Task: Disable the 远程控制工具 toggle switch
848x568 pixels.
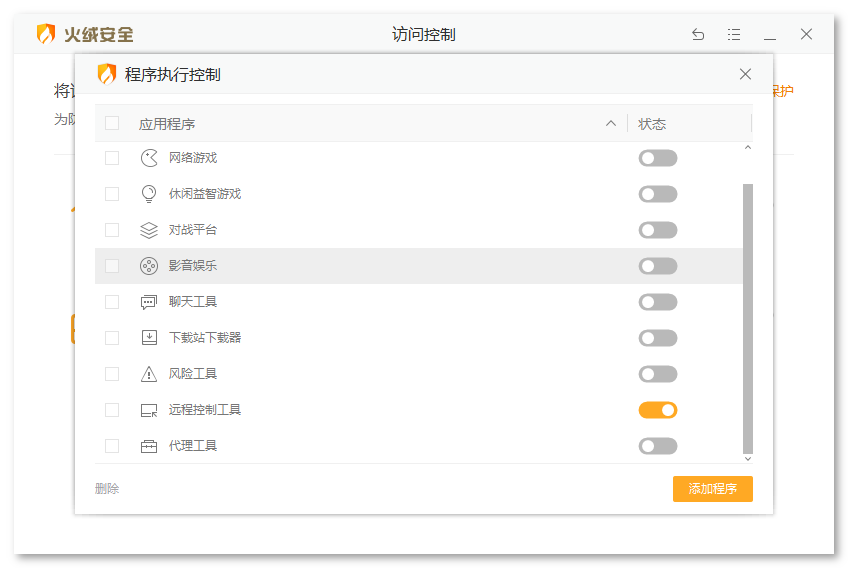Action: tap(658, 410)
